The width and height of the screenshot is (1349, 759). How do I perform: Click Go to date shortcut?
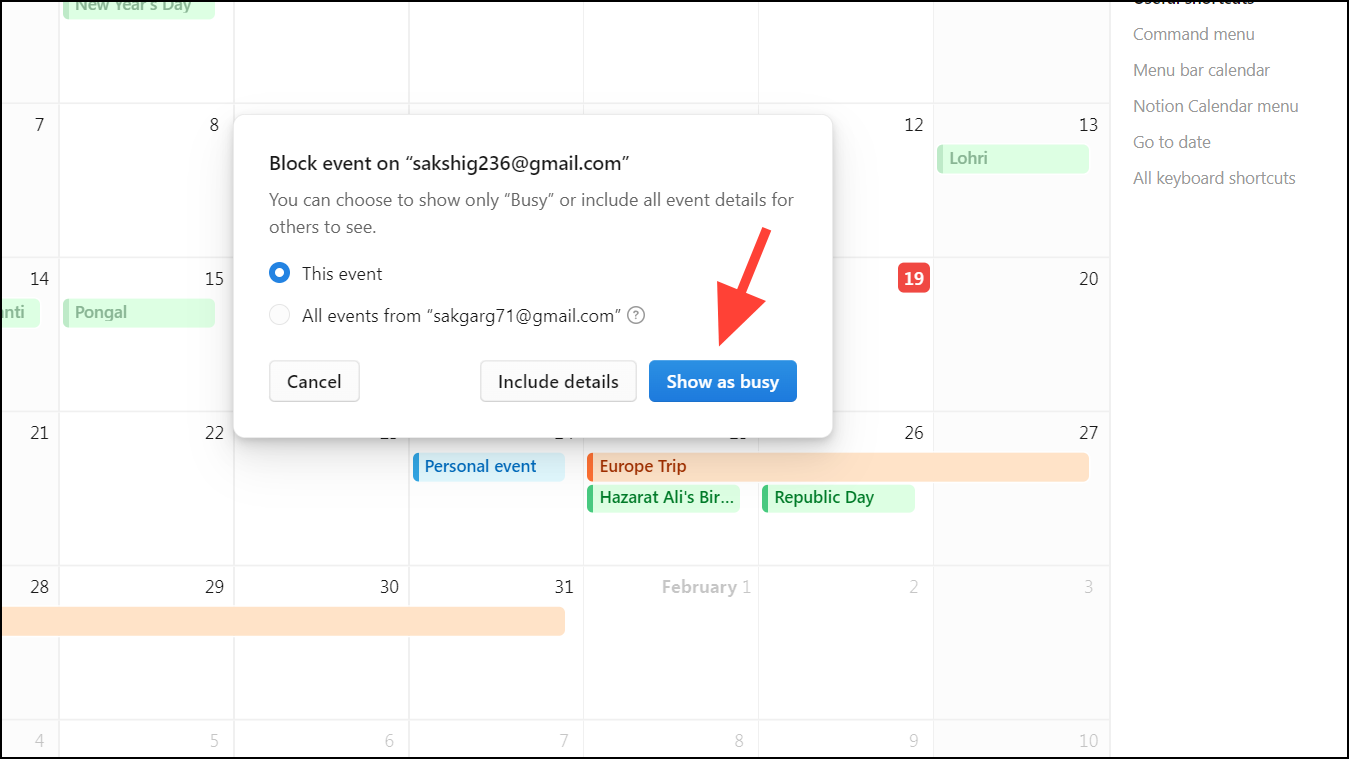pos(1171,142)
